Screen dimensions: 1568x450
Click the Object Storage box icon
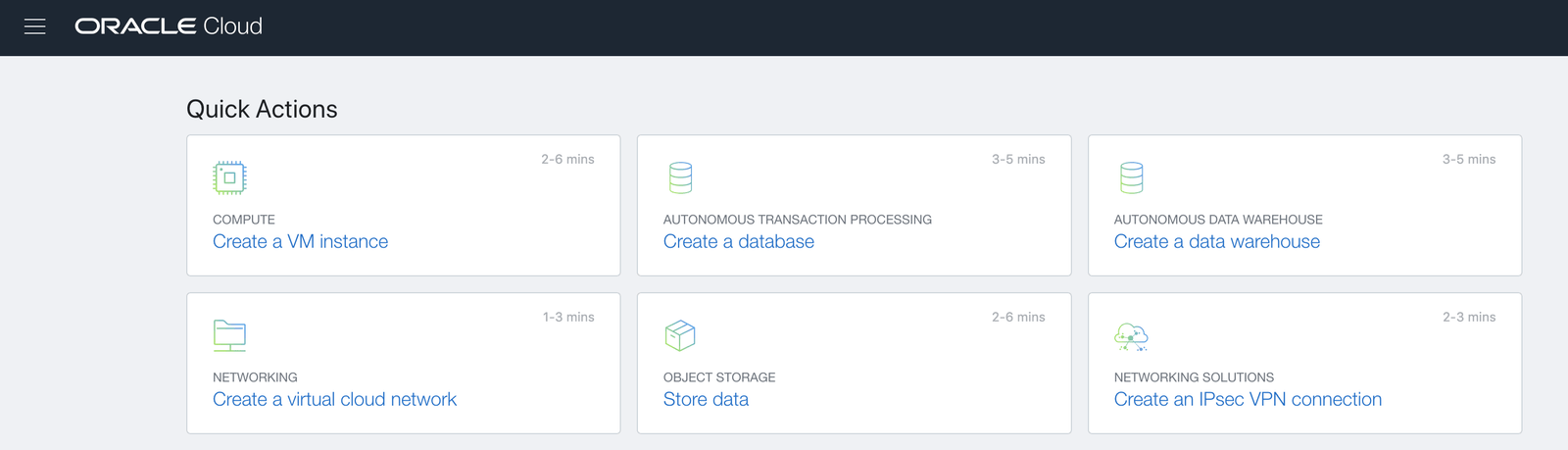[x=680, y=335]
